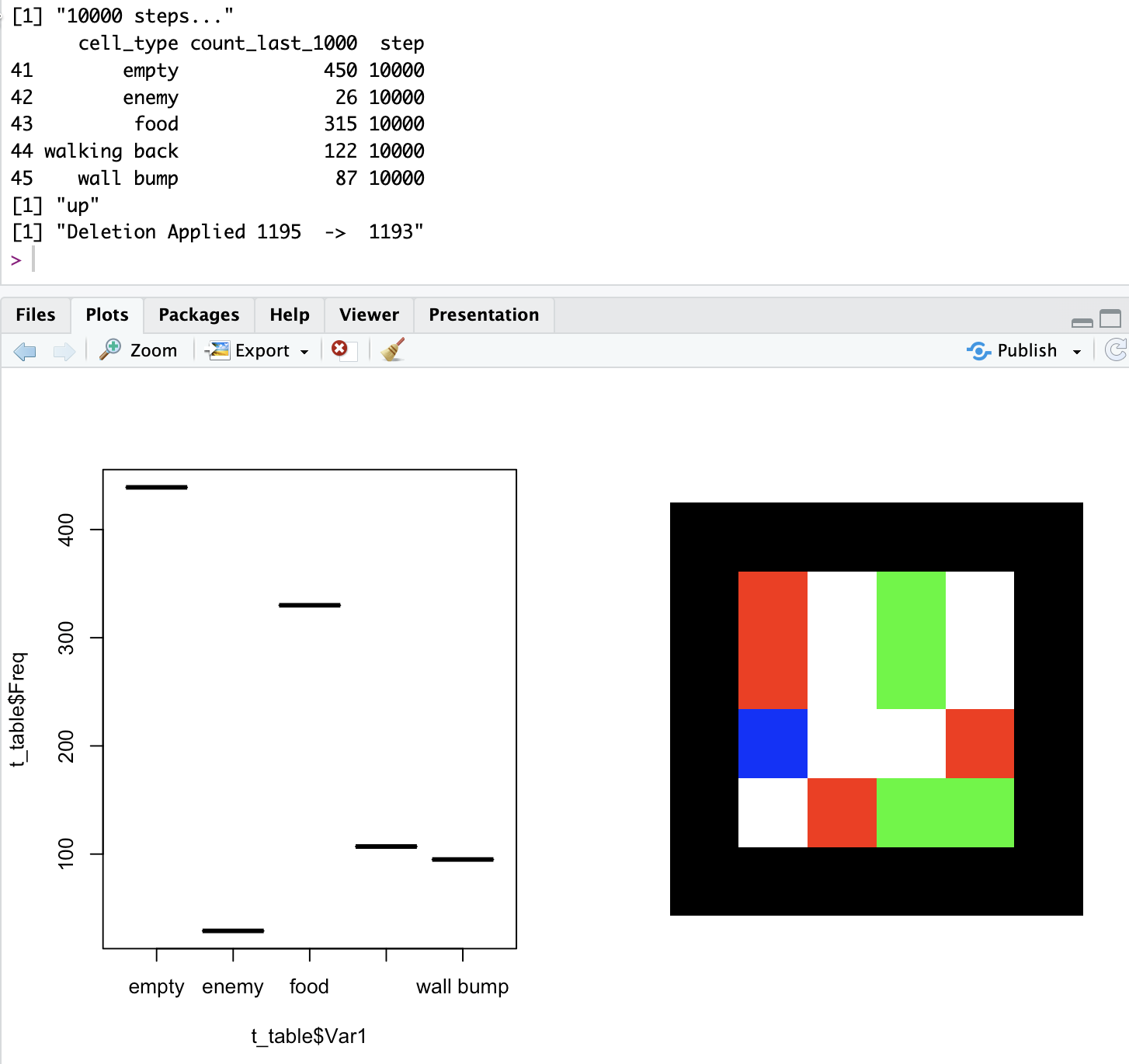Switch to the Viewer tab
This screenshot has height=1064, width=1129.
[x=369, y=315]
